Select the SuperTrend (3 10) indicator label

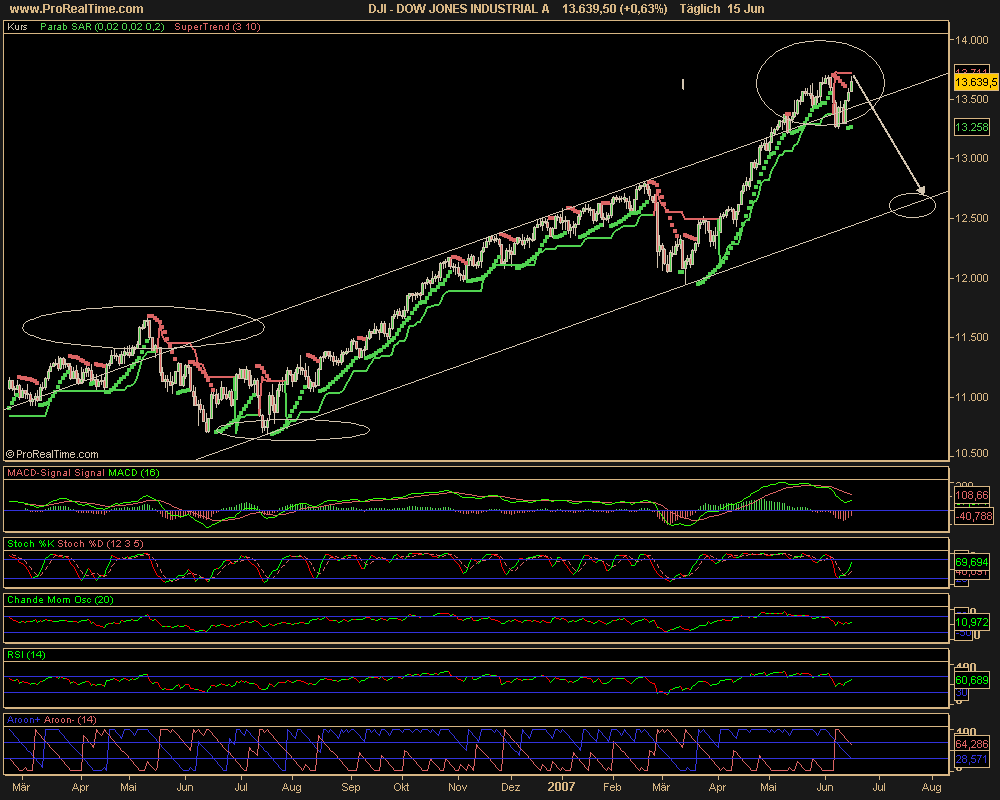pos(217,27)
